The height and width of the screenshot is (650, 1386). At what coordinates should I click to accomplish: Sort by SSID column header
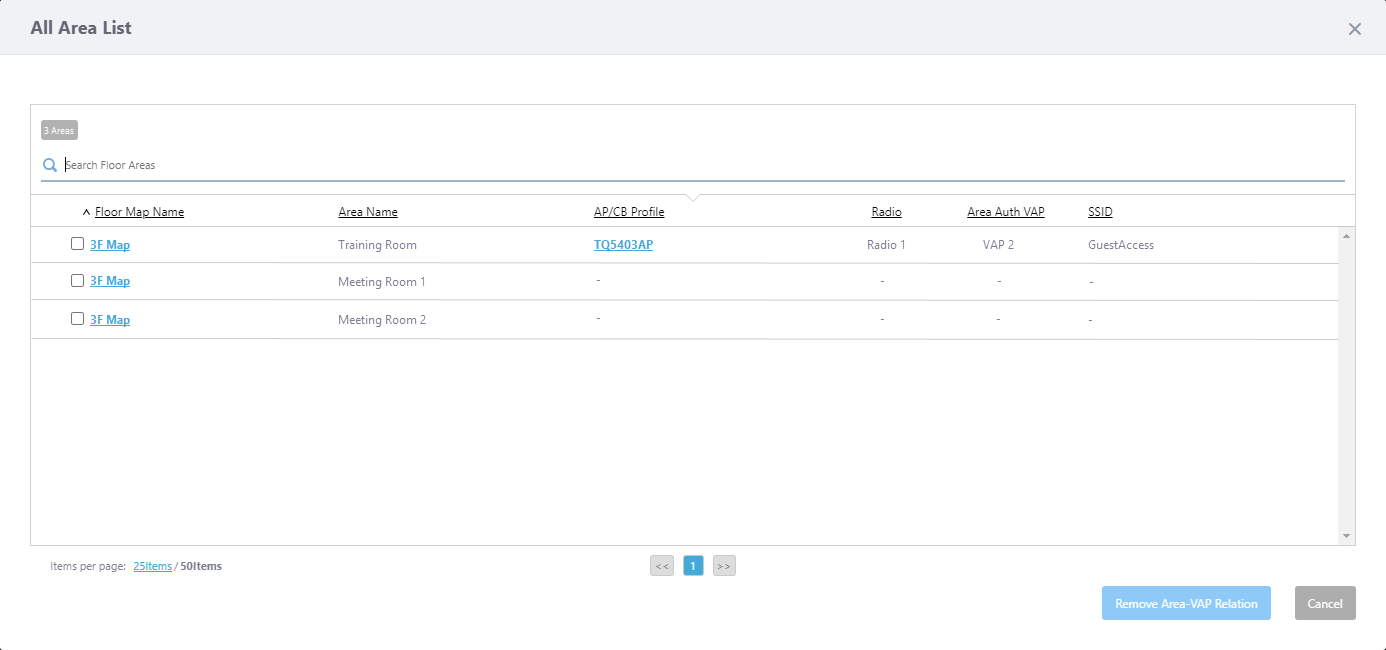1100,212
